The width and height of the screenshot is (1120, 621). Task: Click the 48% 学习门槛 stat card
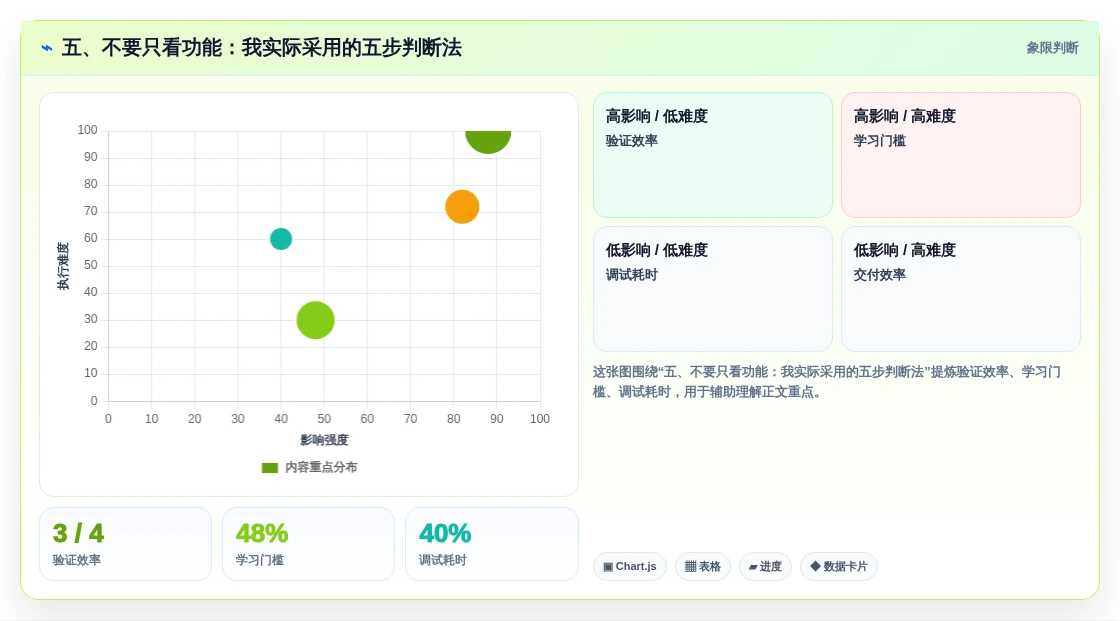coord(309,544)
